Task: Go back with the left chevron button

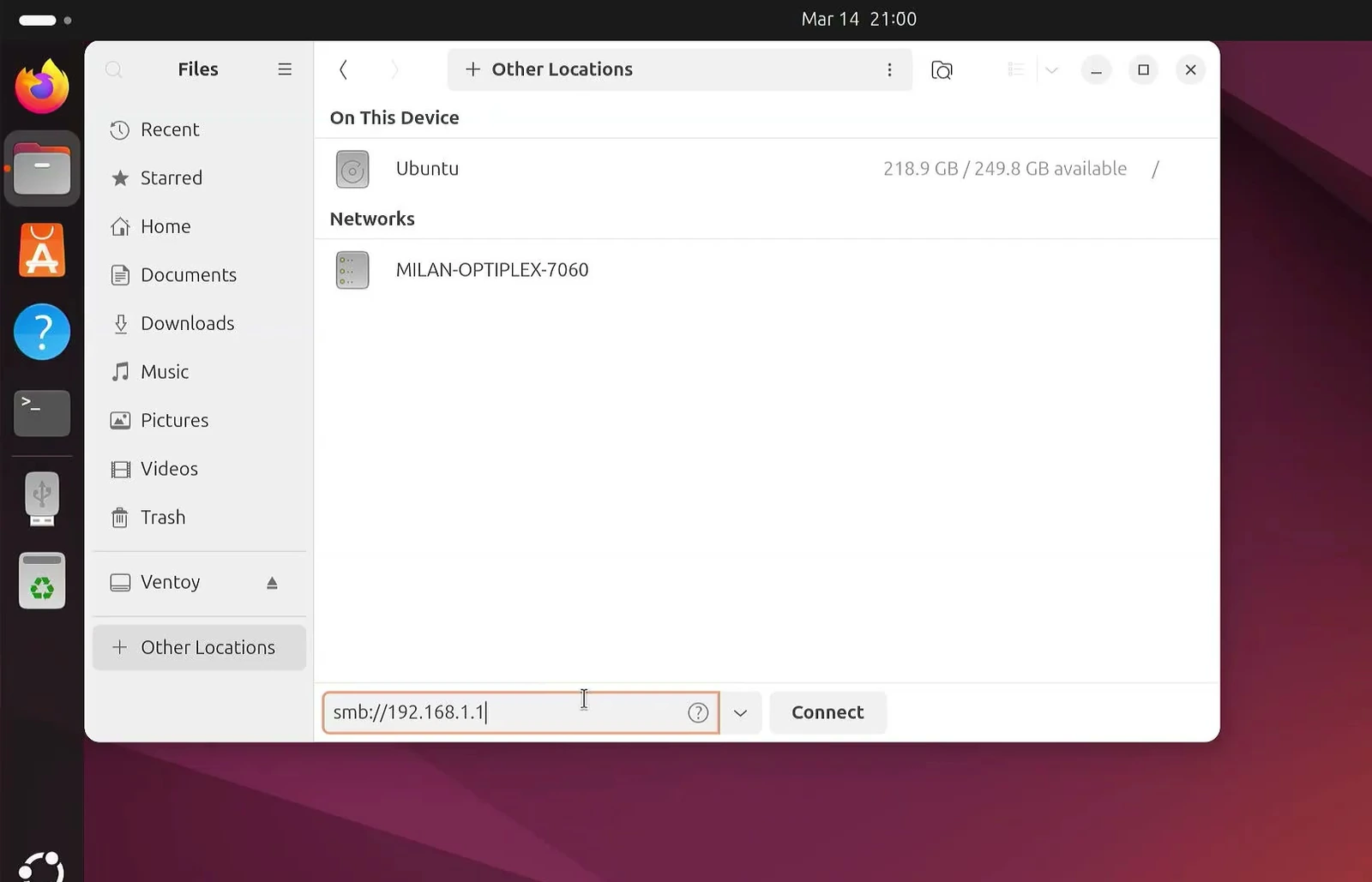Action: coord(343,69)
